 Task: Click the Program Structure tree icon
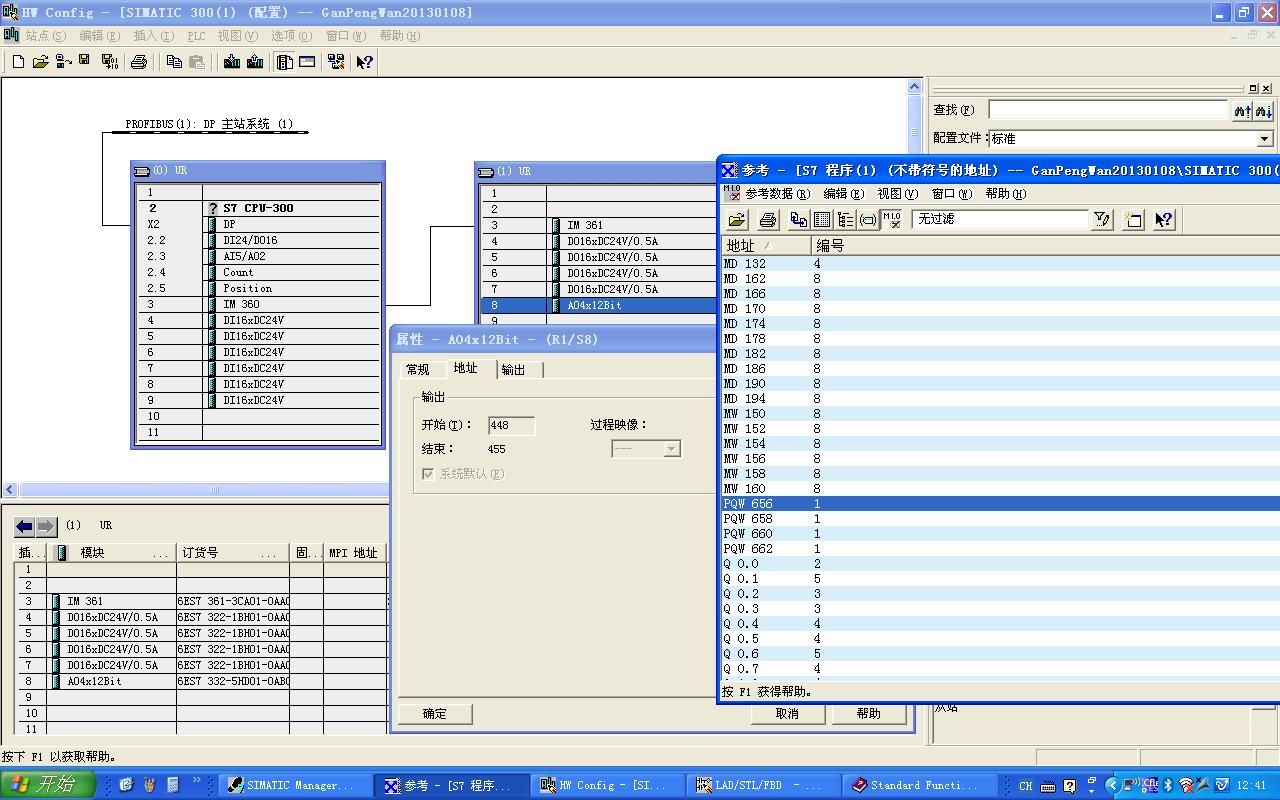click(845, 219)
